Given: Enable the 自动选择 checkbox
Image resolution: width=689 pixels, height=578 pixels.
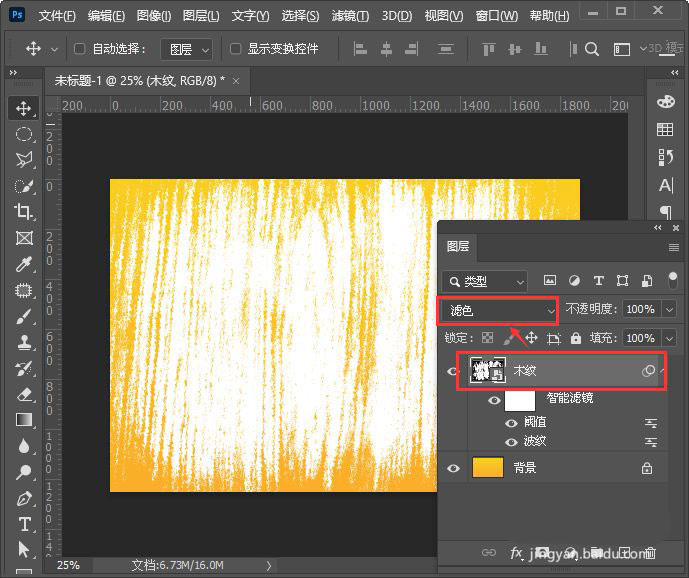Looking at the screenshot, I should [80, 49].
